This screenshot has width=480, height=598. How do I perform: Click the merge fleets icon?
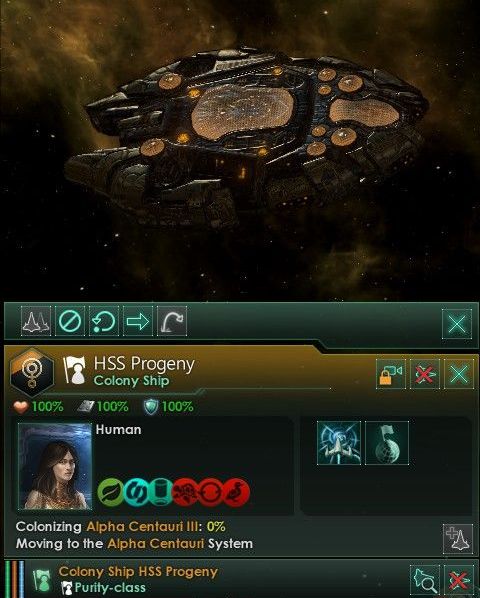pos(36,321)
